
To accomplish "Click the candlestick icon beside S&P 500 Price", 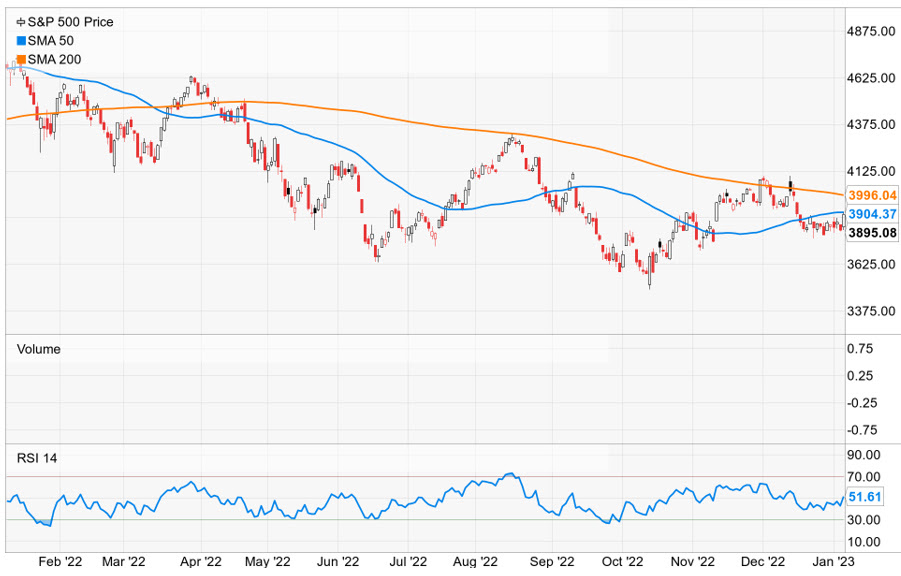I will pyautogui.click(x=21, y=21).
